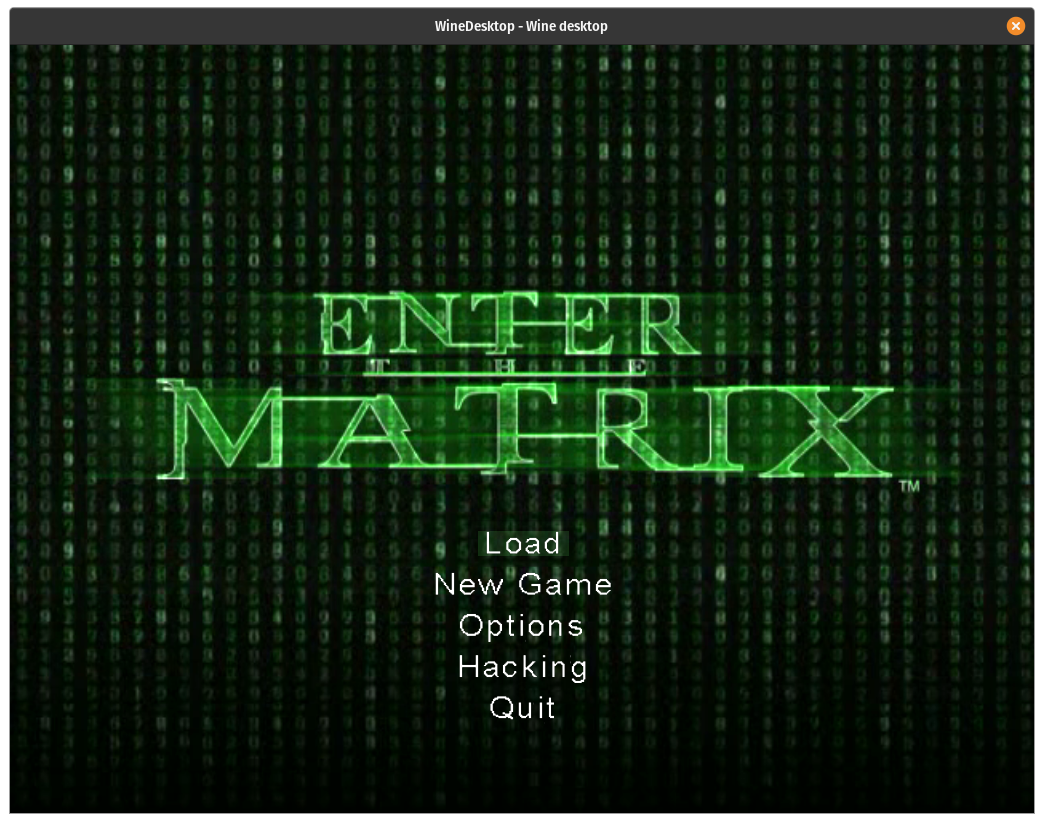This screenshot has width=1044, height=823.
Task: Enter the Hacking mode
Action: tap(523, 667)
